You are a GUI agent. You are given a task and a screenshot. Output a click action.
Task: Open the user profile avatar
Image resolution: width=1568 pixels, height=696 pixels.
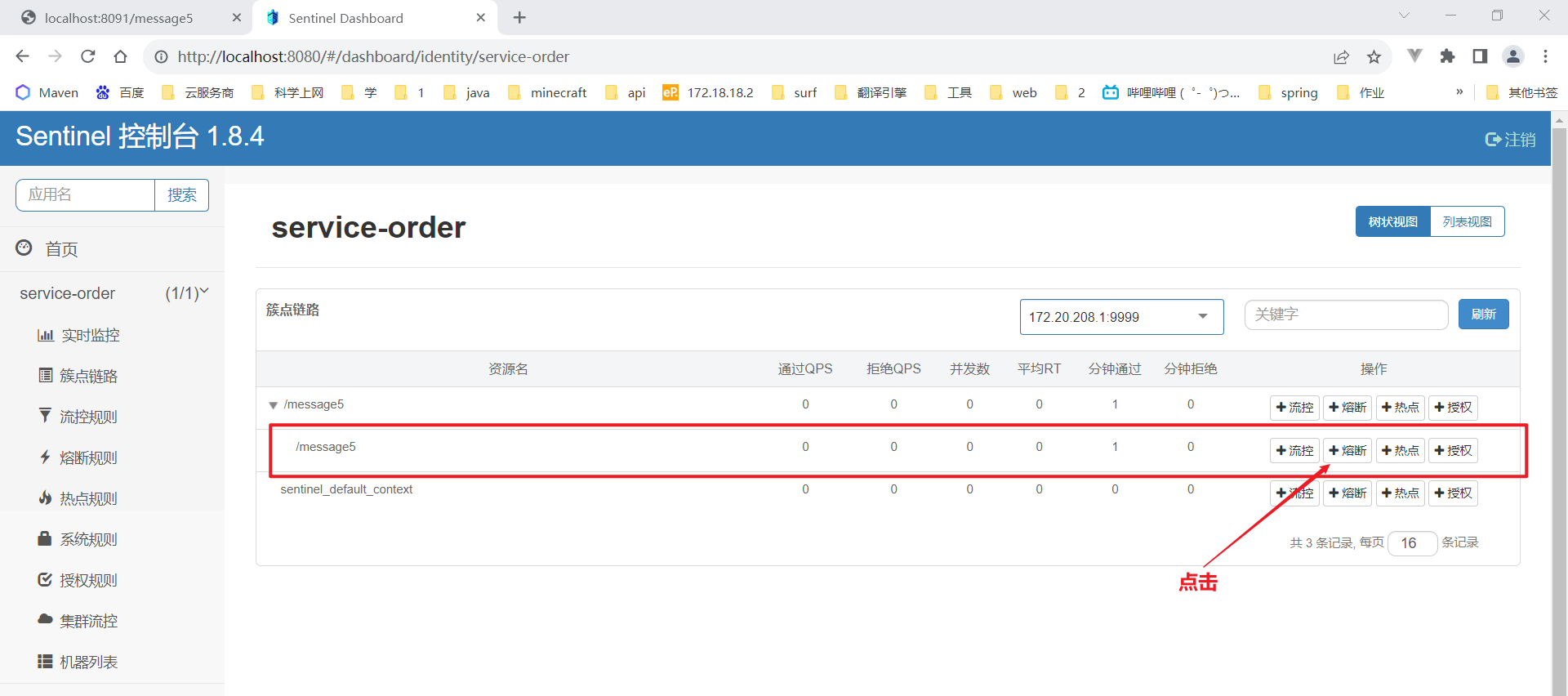[1512, 56]
